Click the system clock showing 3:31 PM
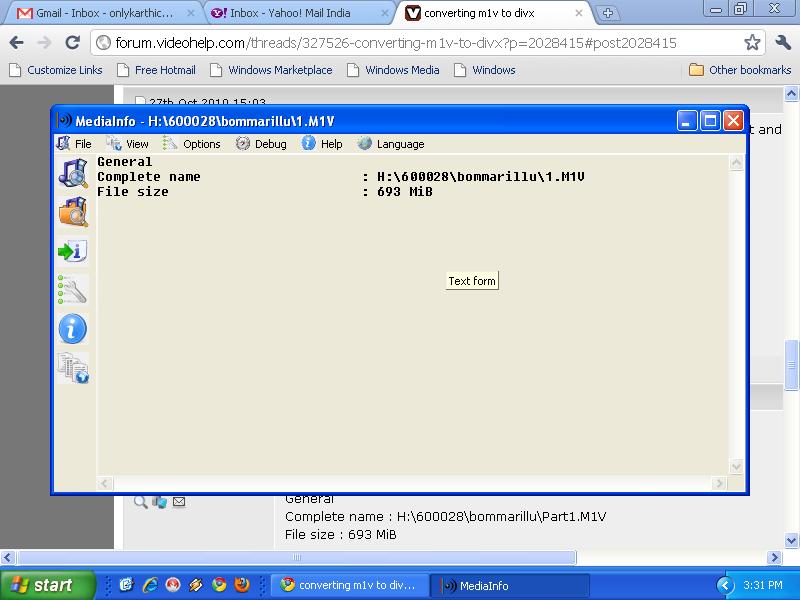The height and width of the screenshot is (600, 800). [x=763, y=585]
